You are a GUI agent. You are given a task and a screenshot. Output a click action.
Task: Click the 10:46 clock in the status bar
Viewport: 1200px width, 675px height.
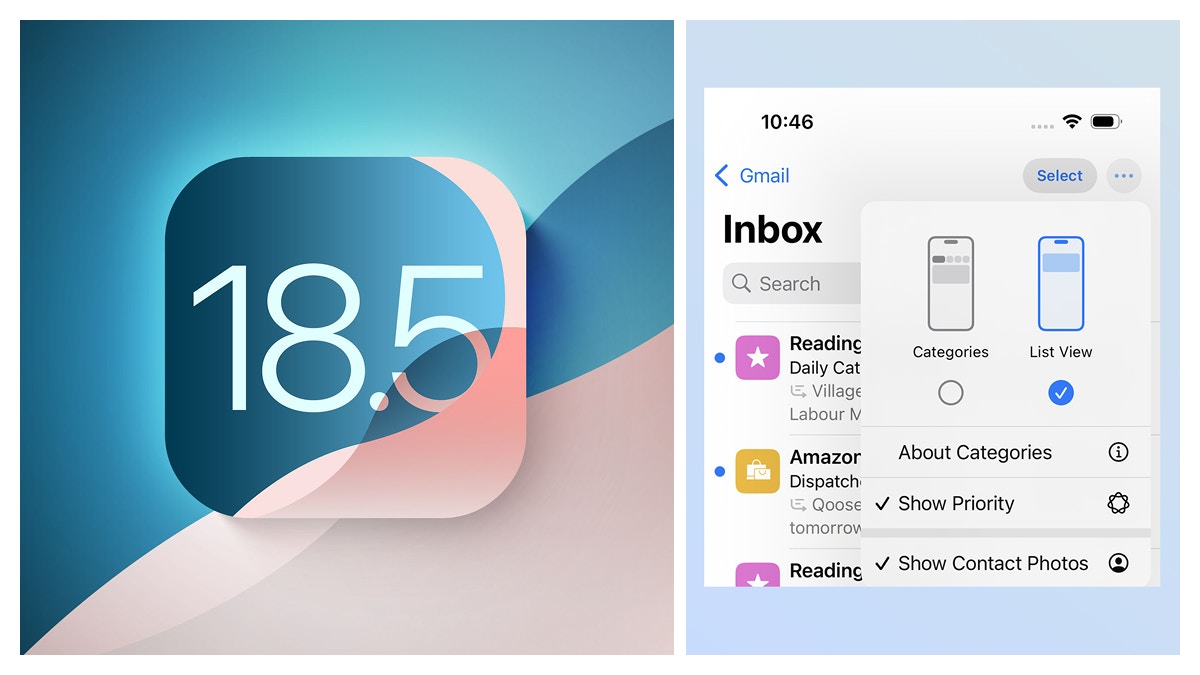(787, 122)
